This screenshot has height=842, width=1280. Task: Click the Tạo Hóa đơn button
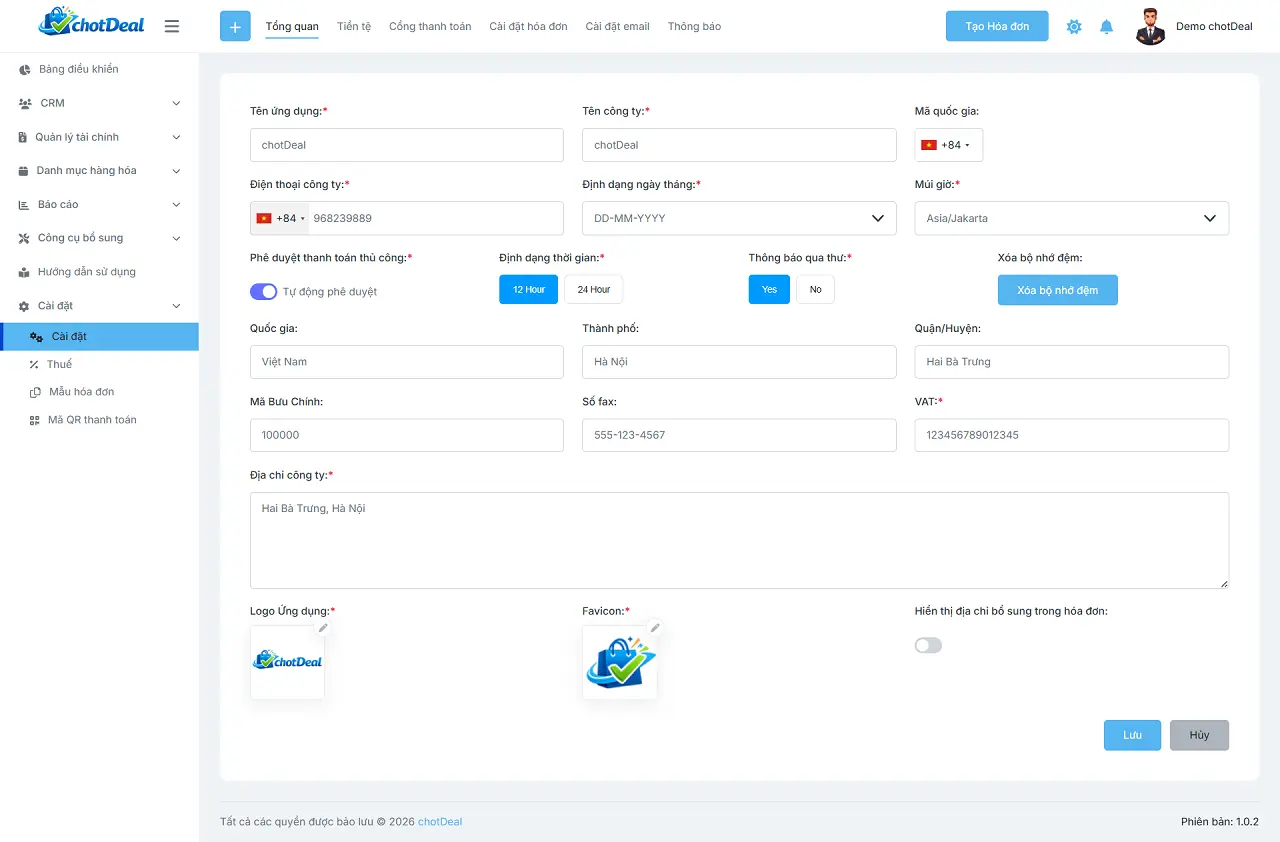(996, 26)
